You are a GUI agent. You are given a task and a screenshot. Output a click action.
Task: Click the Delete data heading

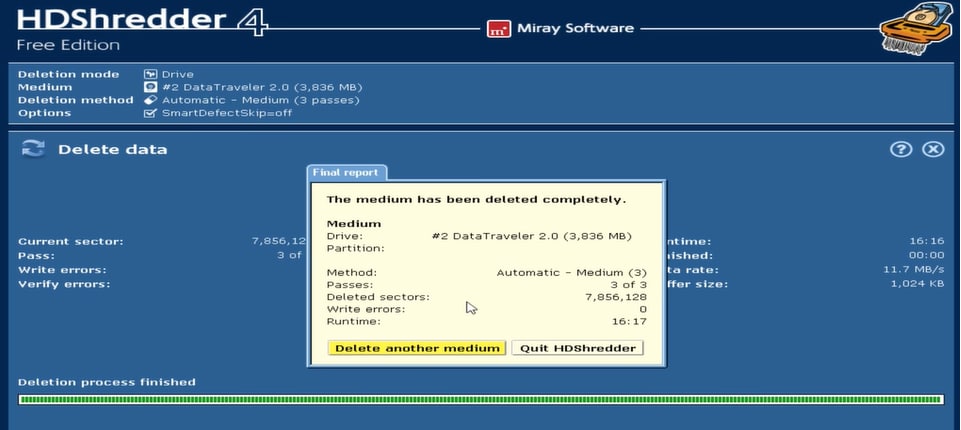click(x=113, y=149)
